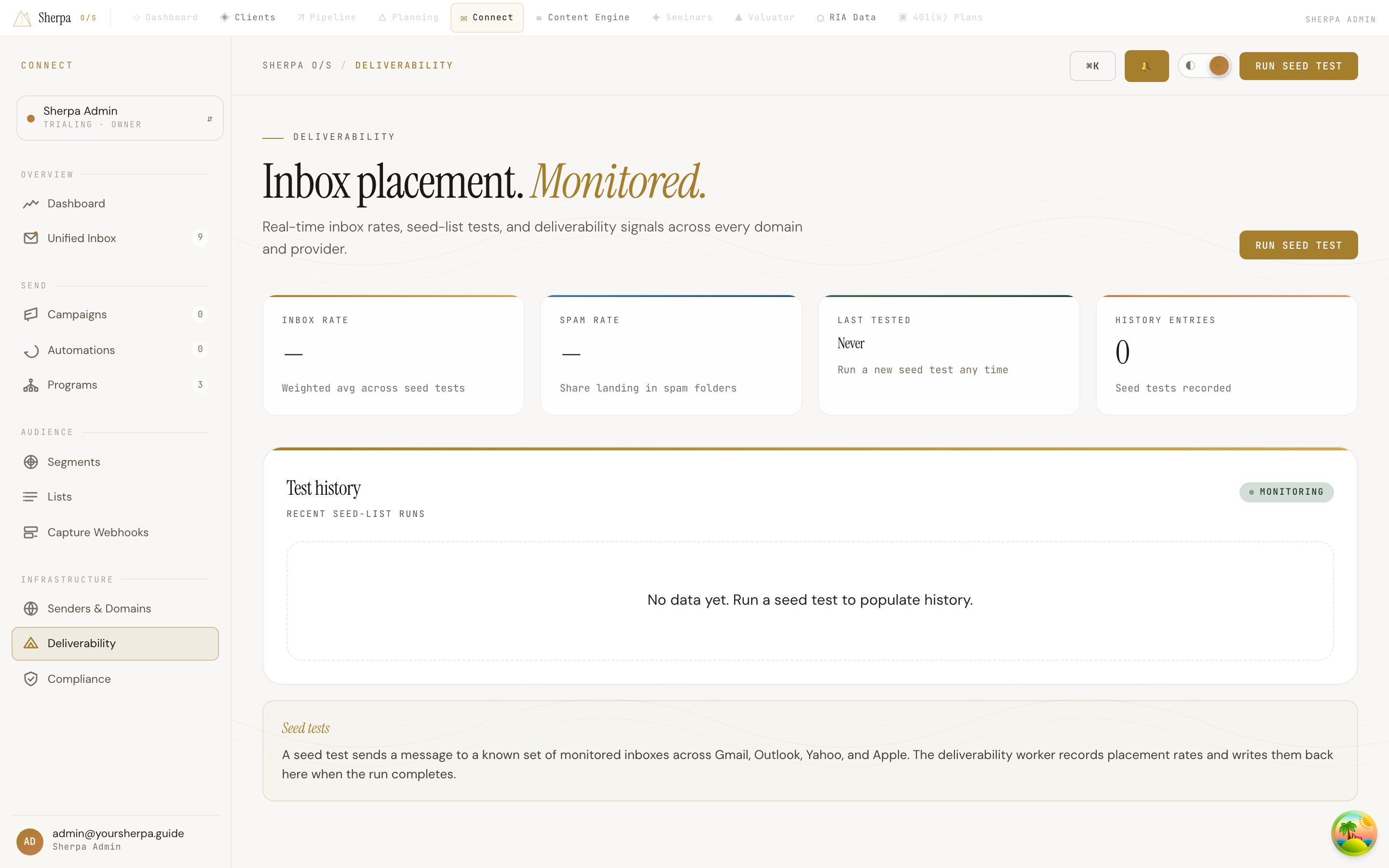The width and height of the screenshot is (1389, 868).
Task: Click the Compliance shield icon
Action: [x=31, y=678]
